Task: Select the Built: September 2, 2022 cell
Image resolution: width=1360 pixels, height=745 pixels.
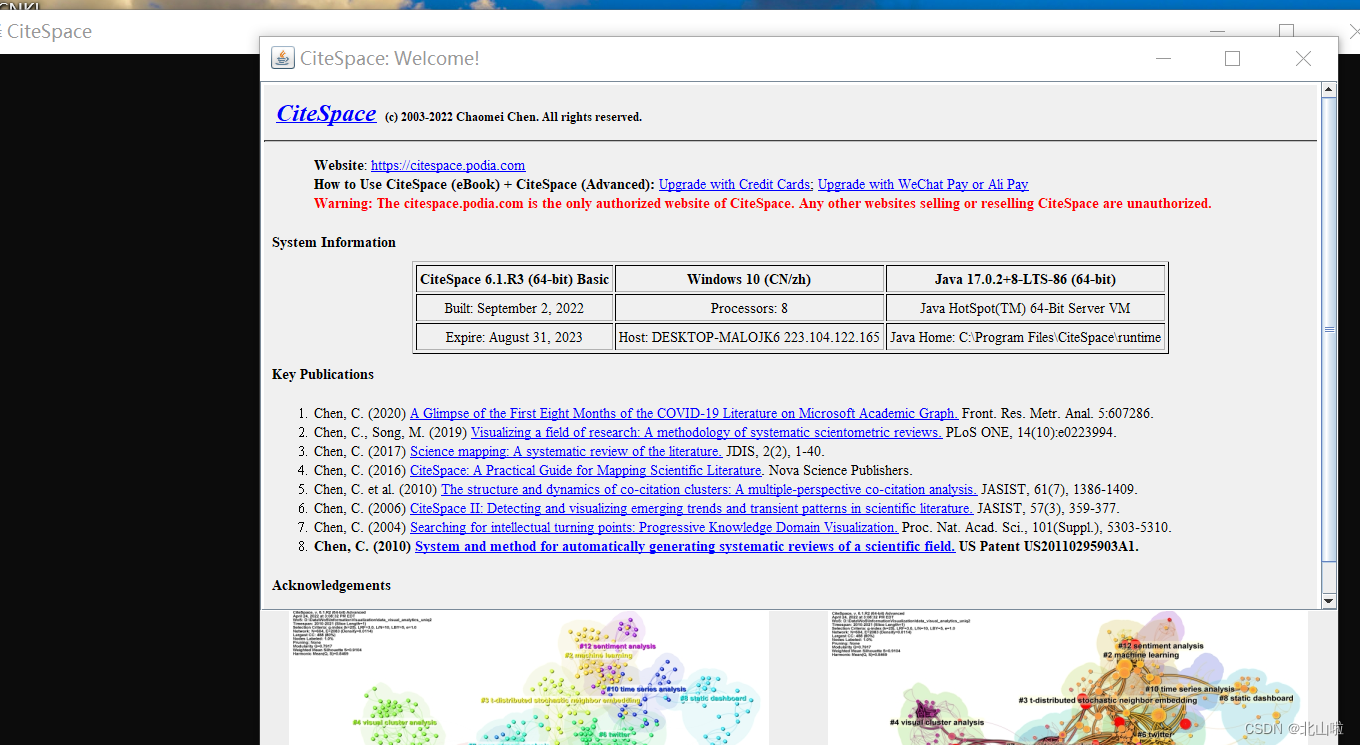Action: [514, 308]
